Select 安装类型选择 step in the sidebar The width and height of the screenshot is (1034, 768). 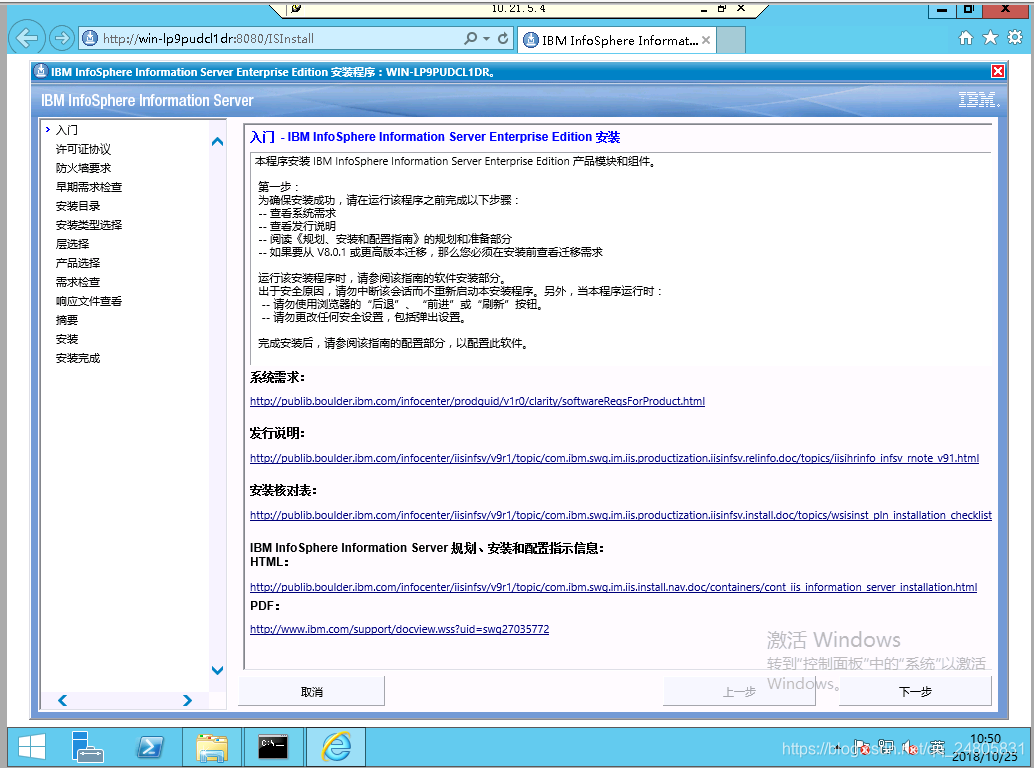coord(89,225)
